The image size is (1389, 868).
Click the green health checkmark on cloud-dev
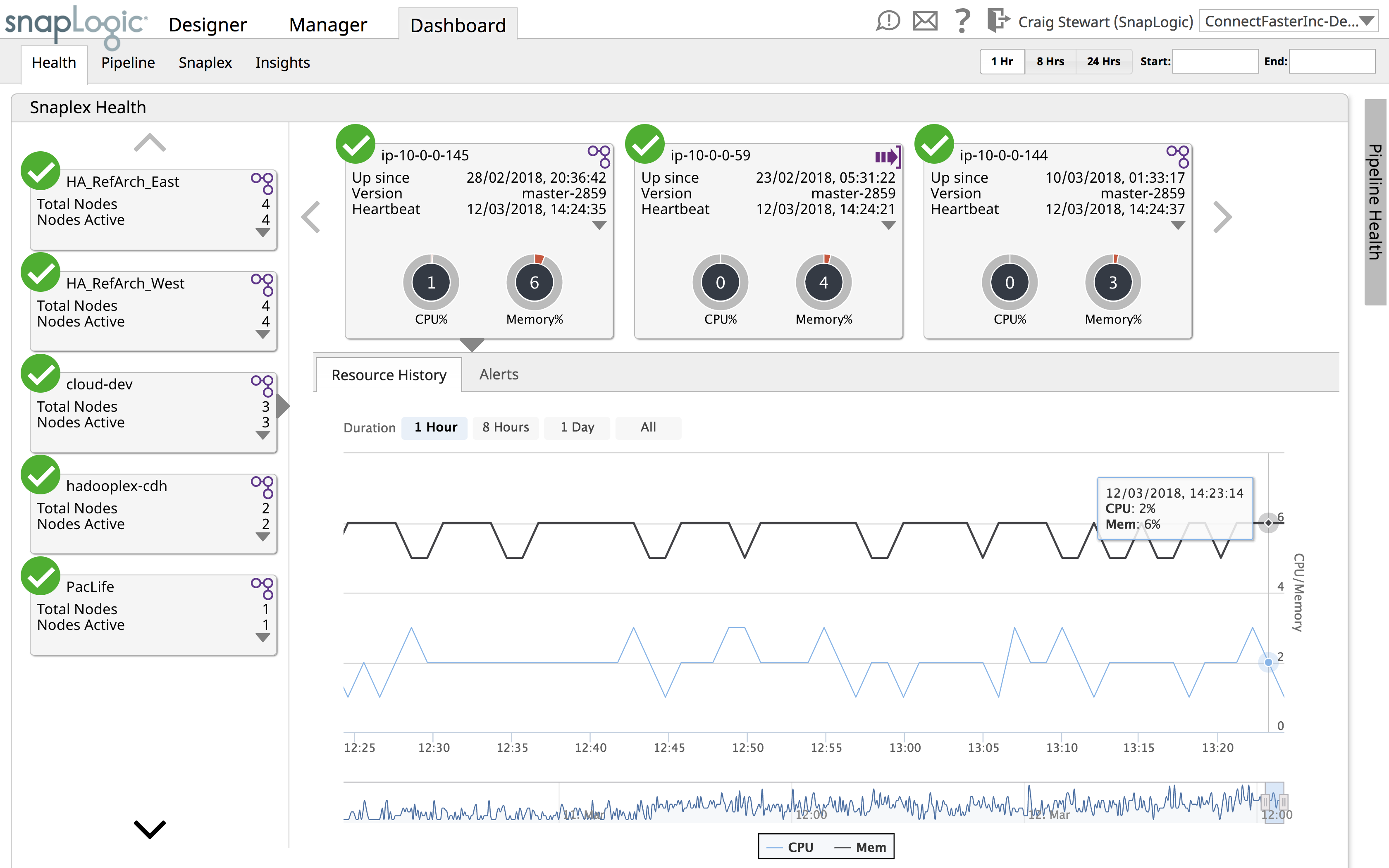(40, 374)
